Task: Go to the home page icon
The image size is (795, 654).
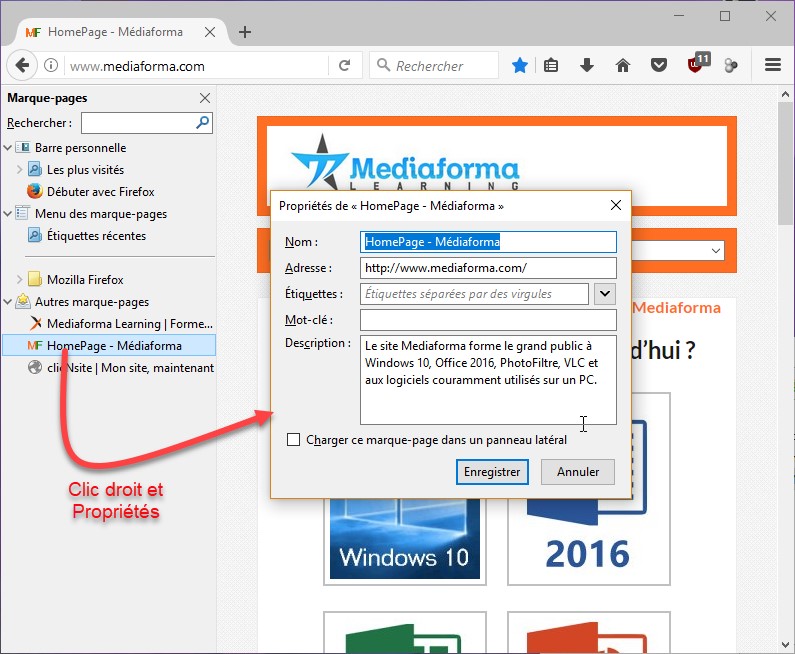Action: 623,65
